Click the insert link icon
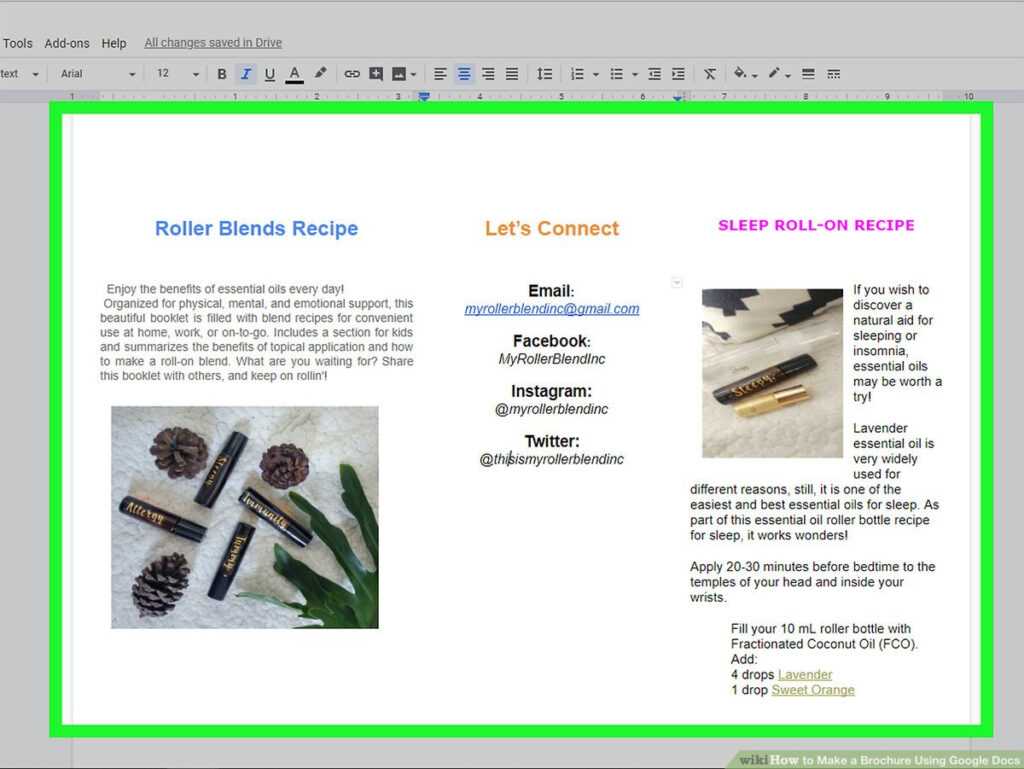The width and height of the screenshot is (1024, 769). tap(352, 74)
